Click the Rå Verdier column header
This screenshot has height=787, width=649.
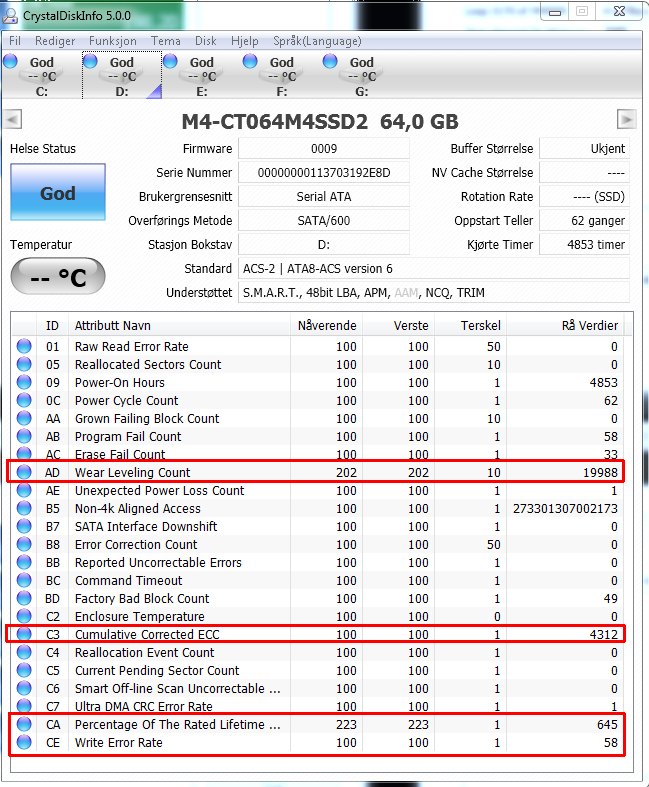pos(565,326)
